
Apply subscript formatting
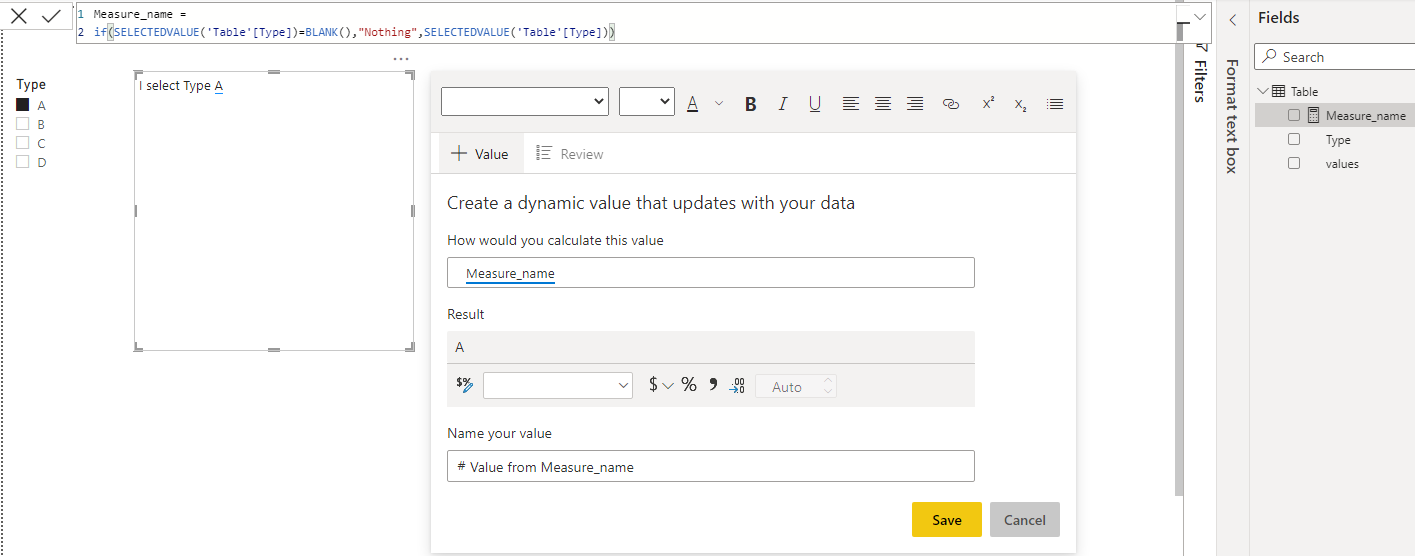(x=1020, y=104)
